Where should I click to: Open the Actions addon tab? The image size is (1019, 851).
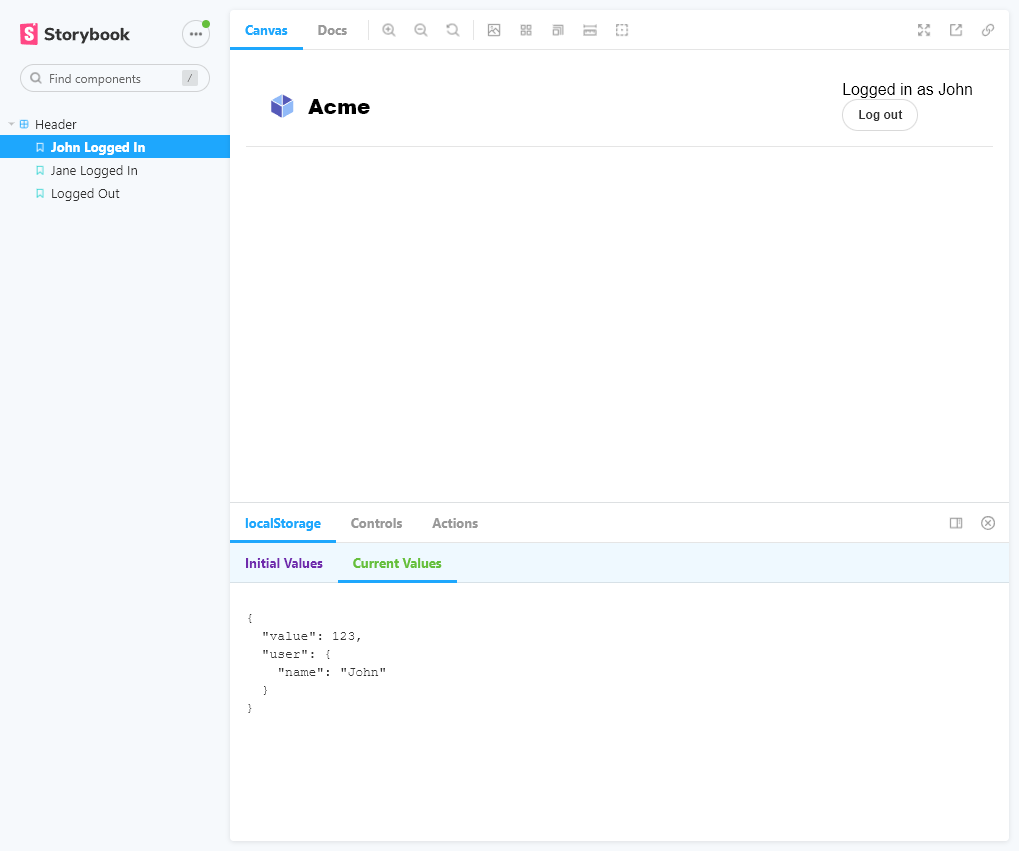455,523
